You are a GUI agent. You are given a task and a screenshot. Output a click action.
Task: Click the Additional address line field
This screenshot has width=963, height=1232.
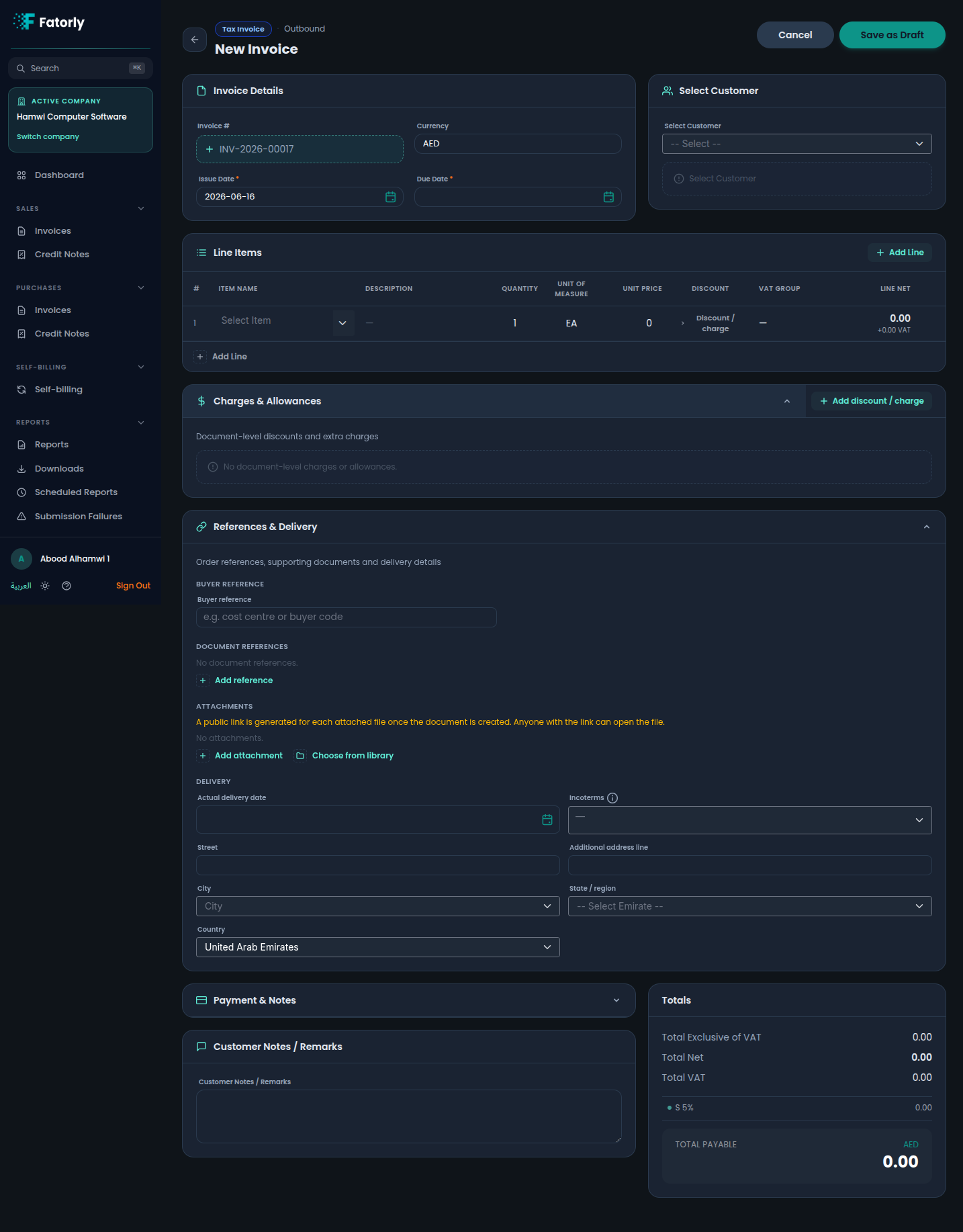coord(750,865)
